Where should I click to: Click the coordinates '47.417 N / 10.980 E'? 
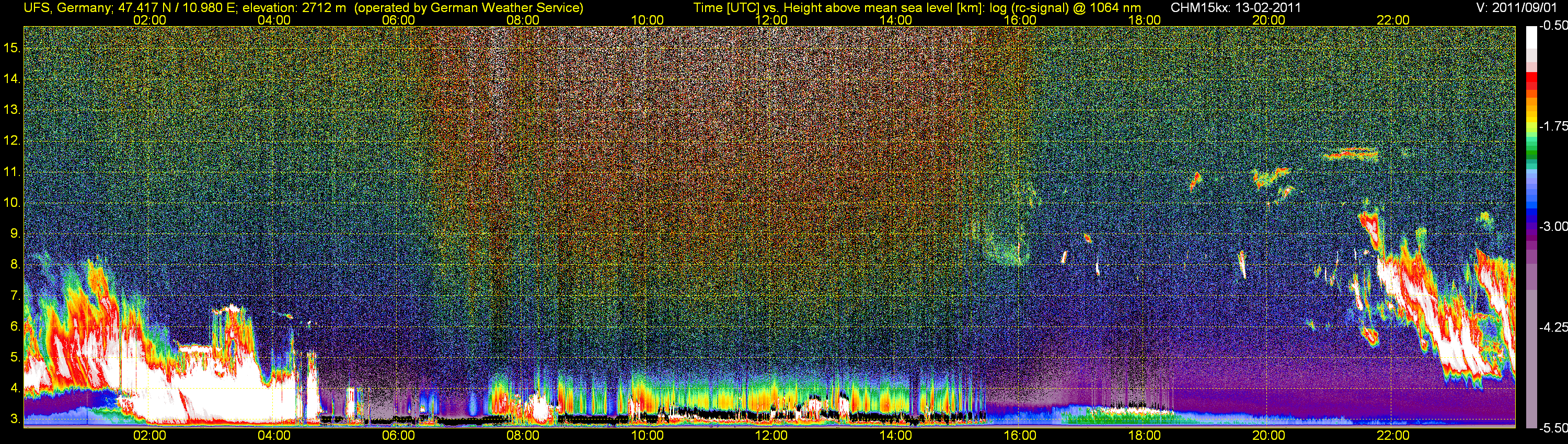click(x=177, y=8)
